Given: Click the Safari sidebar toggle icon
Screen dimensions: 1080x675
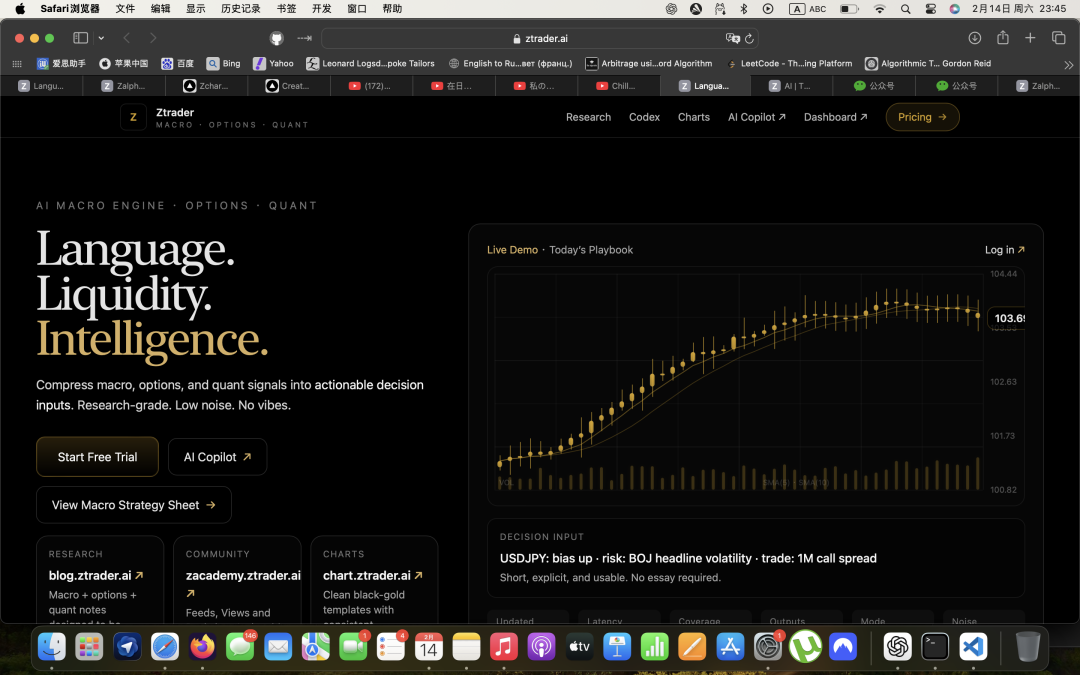Looking at the screenshot, I should click(80, 38).
